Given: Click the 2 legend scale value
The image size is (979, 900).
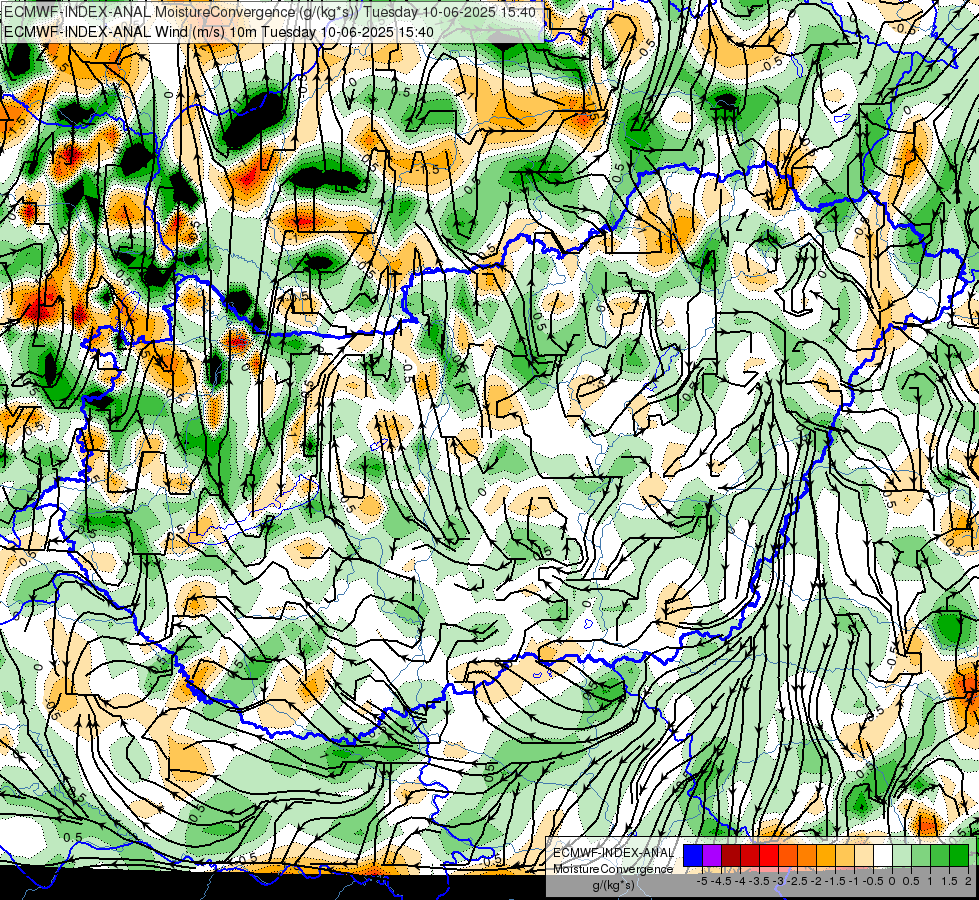Looking at the screenshot, I should (968, 881).
